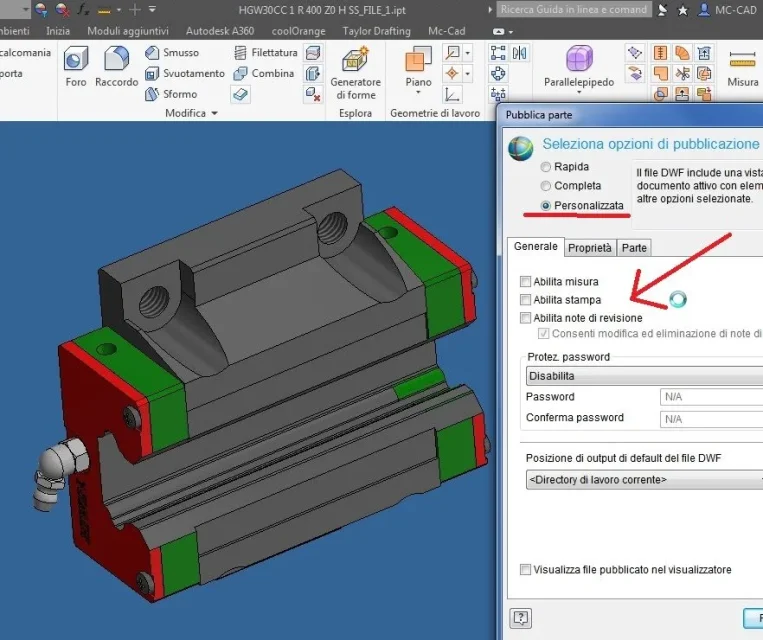The height and width of the screenshot is (640, 763).
Task: Open the Taylor Drafting ribbon tab
Action: [x=377, y=31]
